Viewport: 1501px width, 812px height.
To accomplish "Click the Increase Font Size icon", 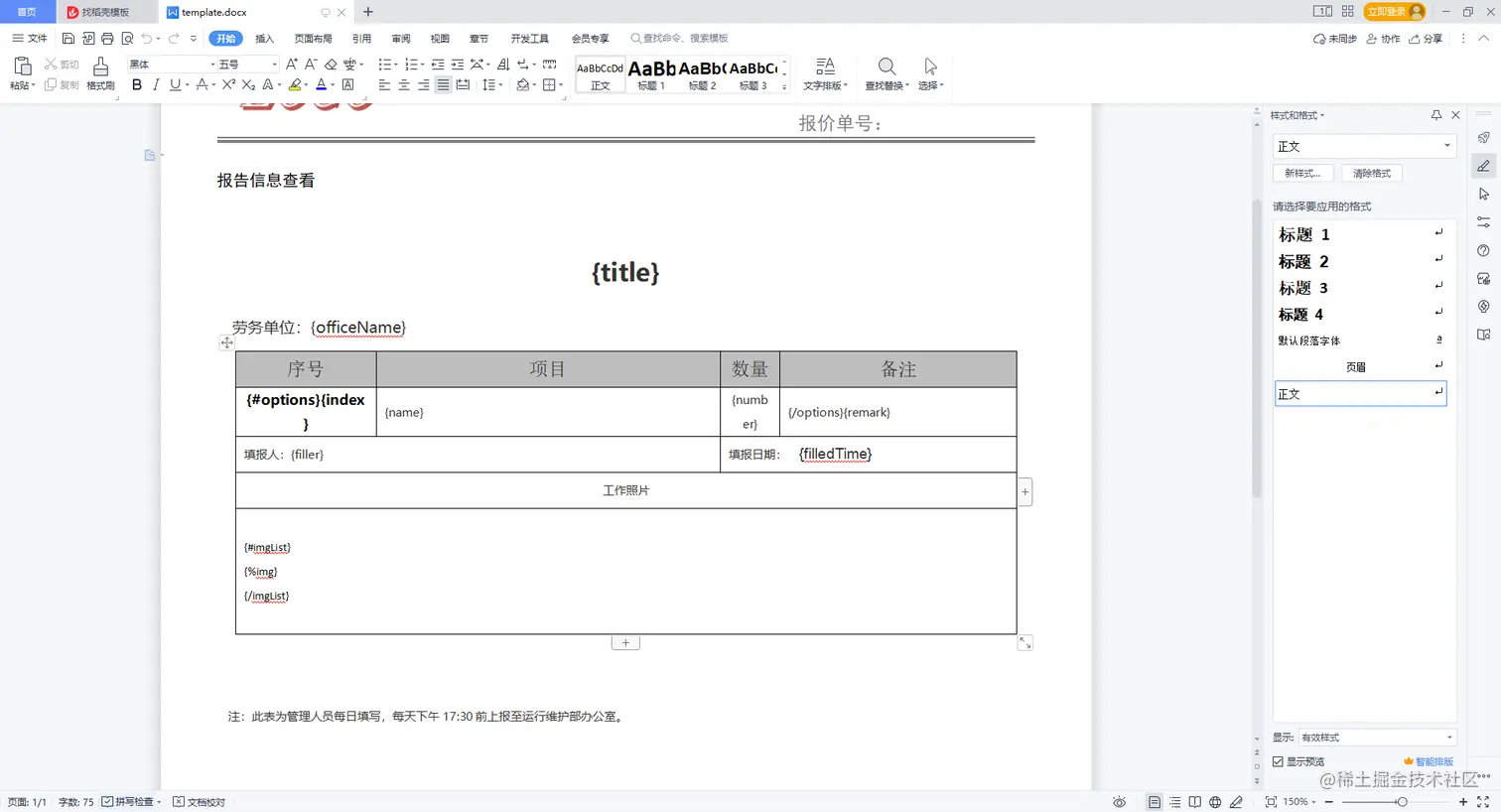I will (292, 65).
